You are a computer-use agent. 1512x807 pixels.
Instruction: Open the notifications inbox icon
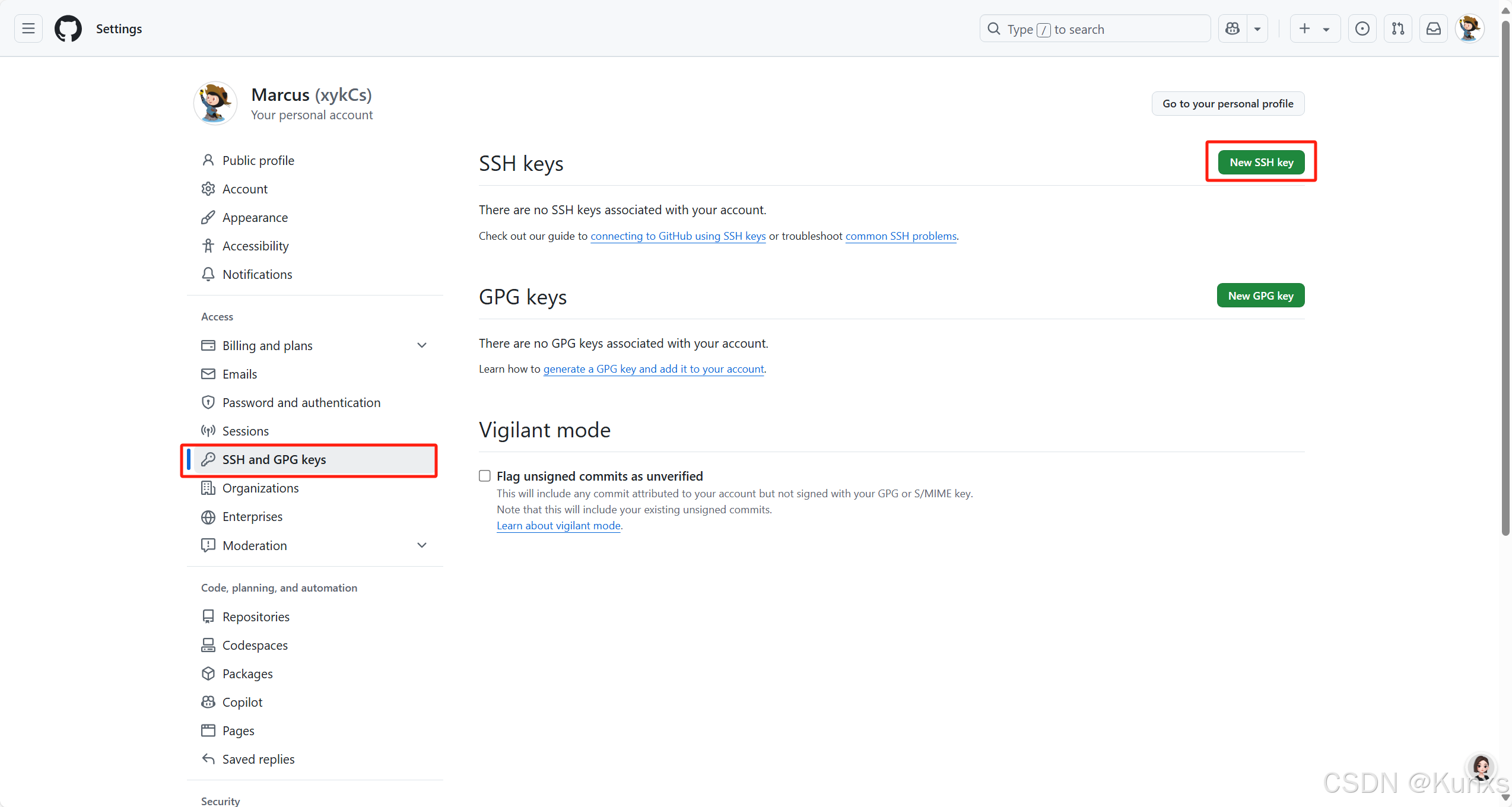(1433, 28)
